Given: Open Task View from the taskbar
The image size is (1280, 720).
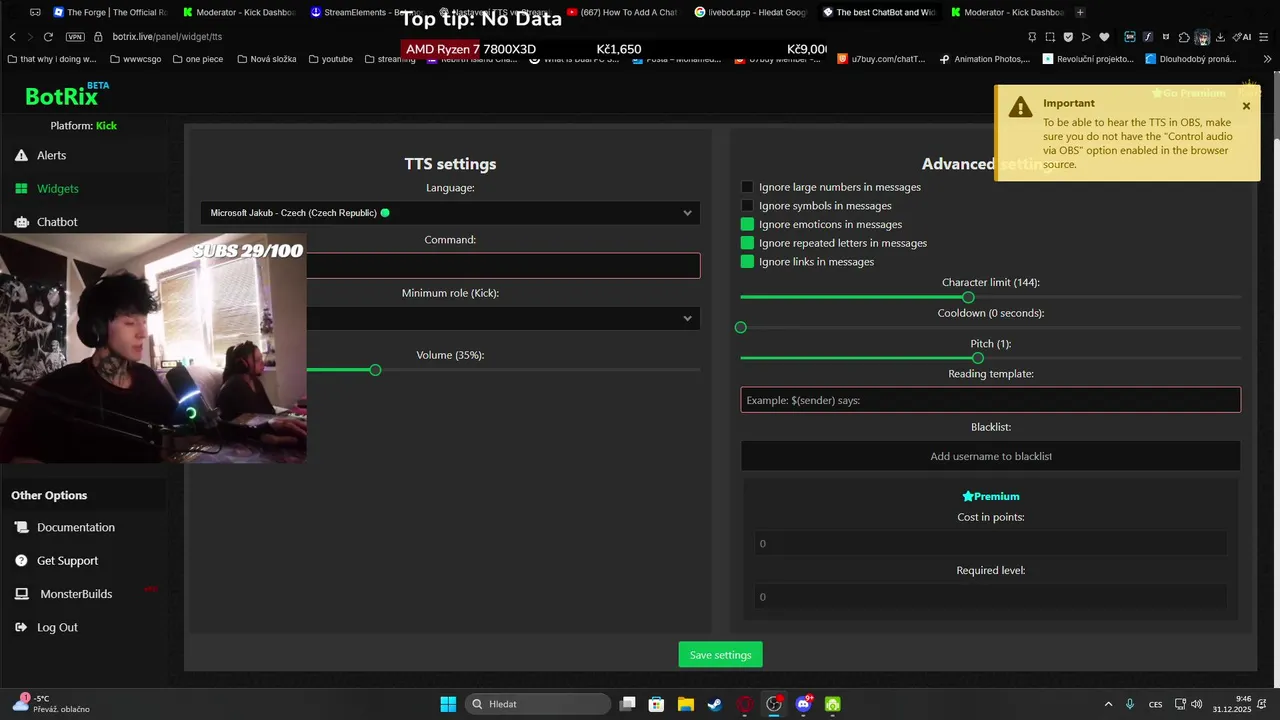Looking at the screenshot, I should pyautogui.click(x=627, y=704).
